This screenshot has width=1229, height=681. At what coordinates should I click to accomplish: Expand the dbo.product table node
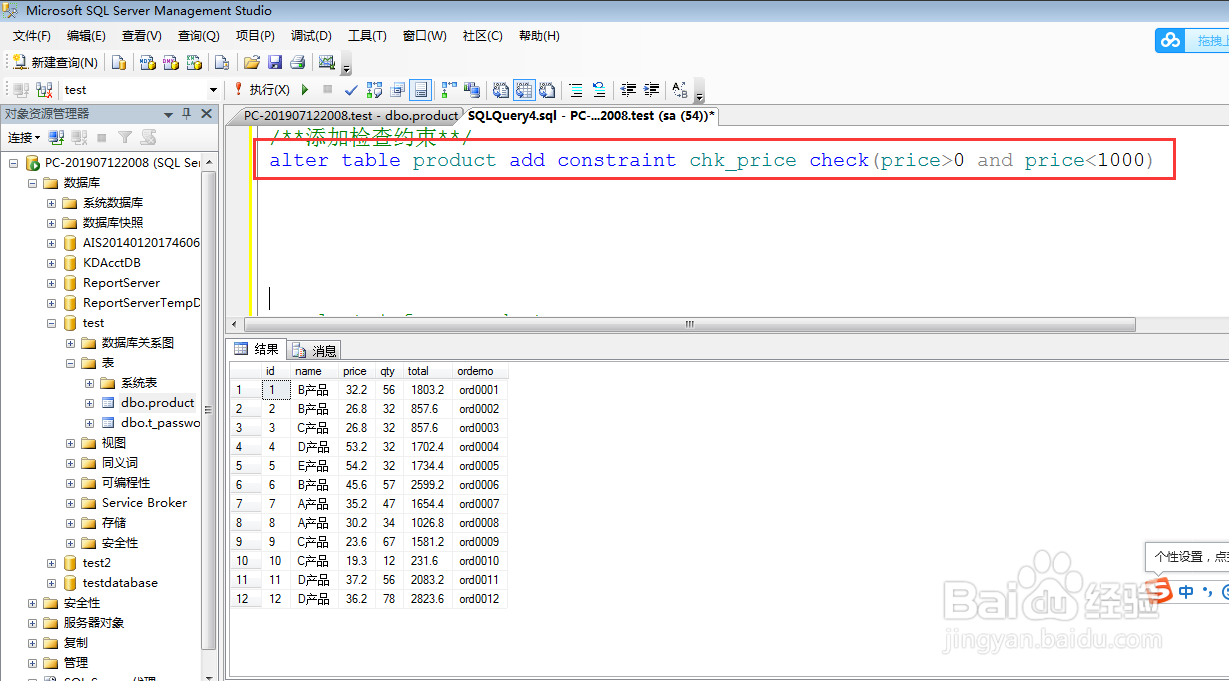[x=89, y=403]
